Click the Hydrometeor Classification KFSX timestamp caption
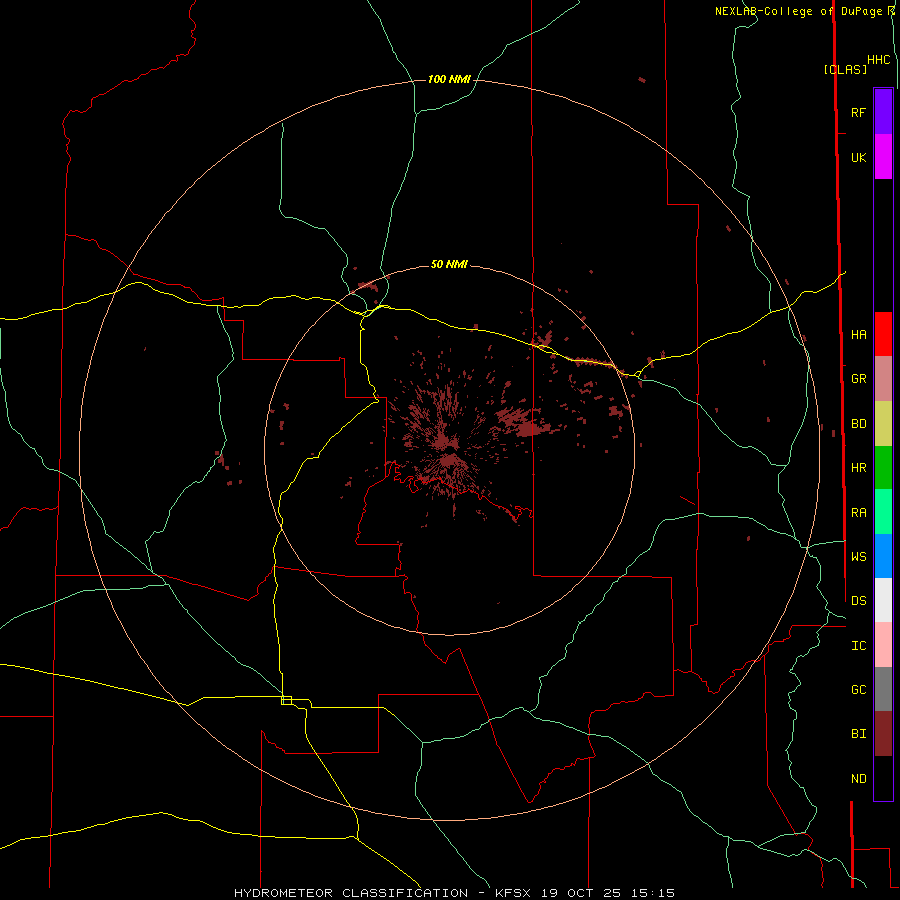Image resolution: width=900 pixels, height=900 pixels. 454,893
